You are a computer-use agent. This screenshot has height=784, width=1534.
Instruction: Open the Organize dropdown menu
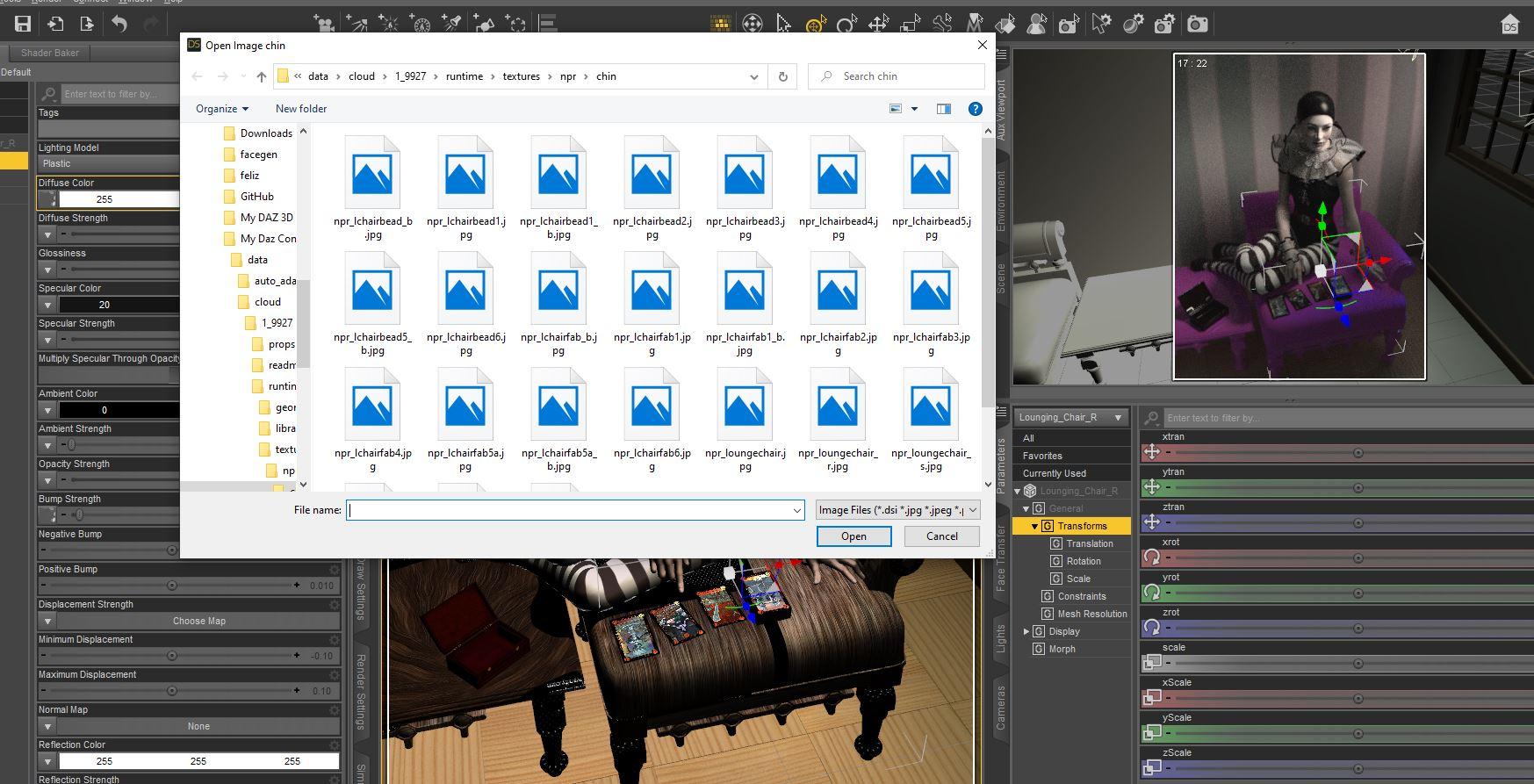tap(221, 109)
